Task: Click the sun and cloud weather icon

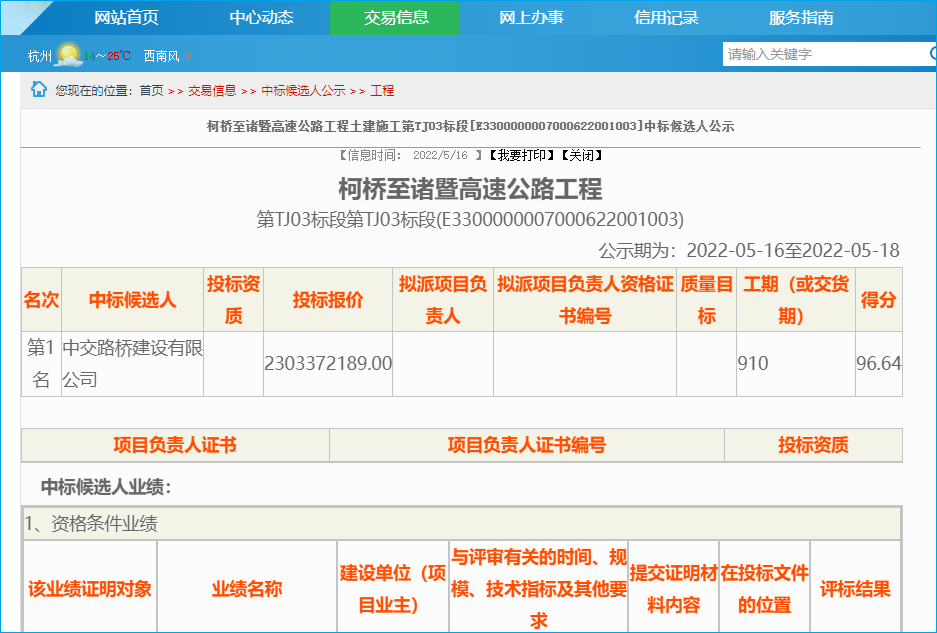Action: [x=68, y=55]
